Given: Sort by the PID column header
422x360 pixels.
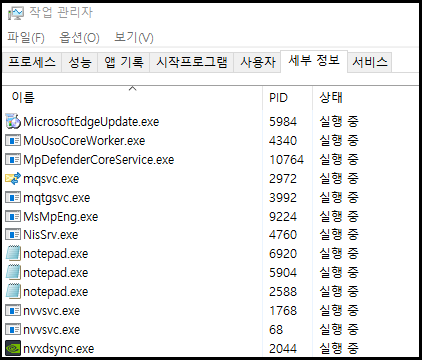Looking at the screenshot, I should (x=288, y=98).
